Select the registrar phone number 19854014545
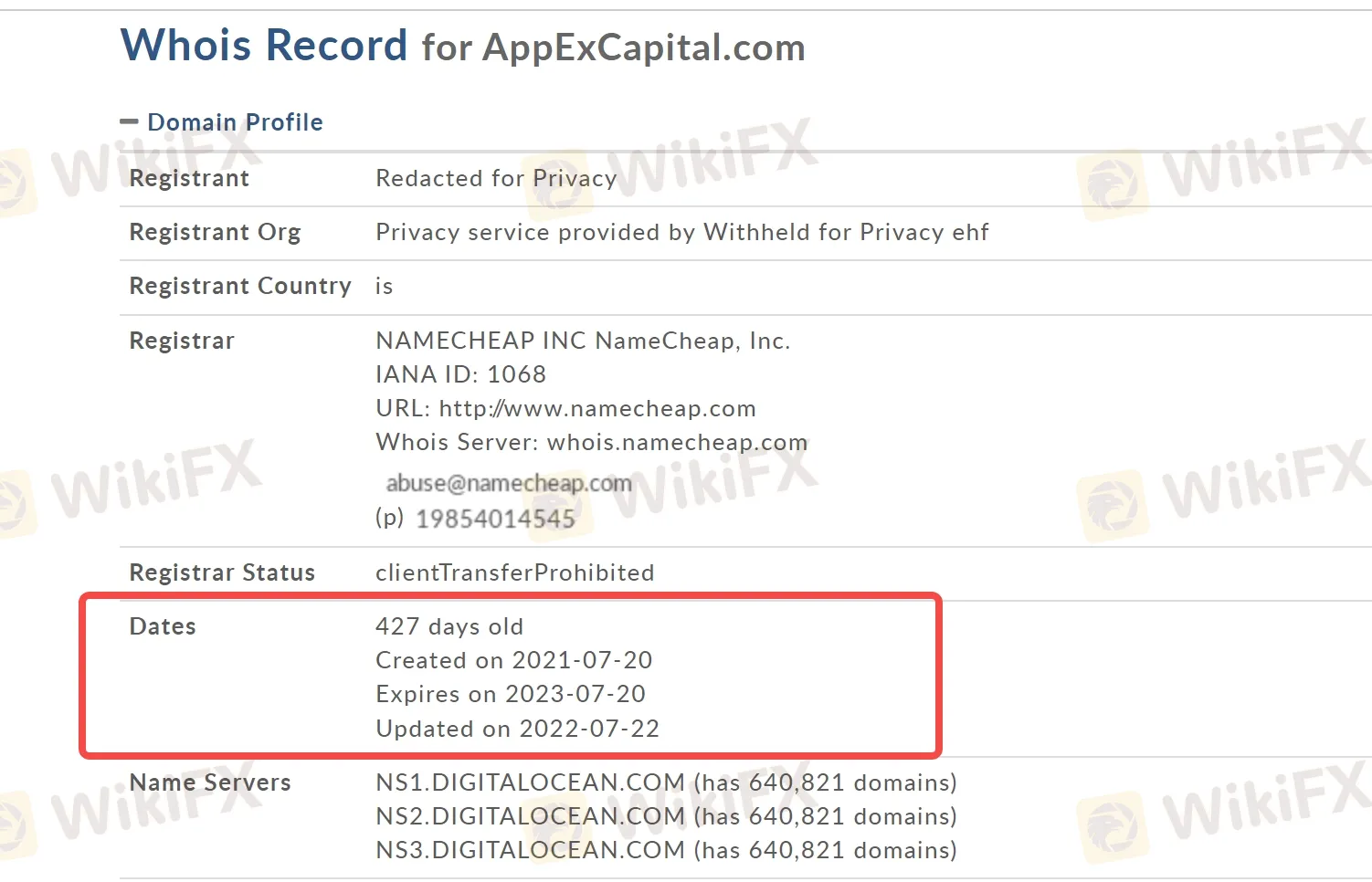The width and height of the screenshot is (1372, 882). pyautogui.click(x=495, y=519)
